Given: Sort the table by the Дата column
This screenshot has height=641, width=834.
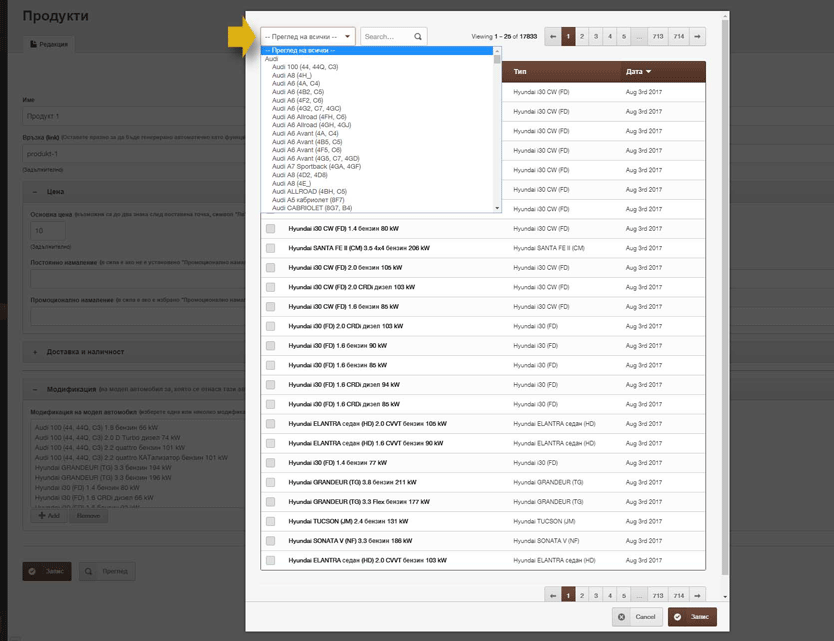Looking at the screenshot, I should 638,72.
